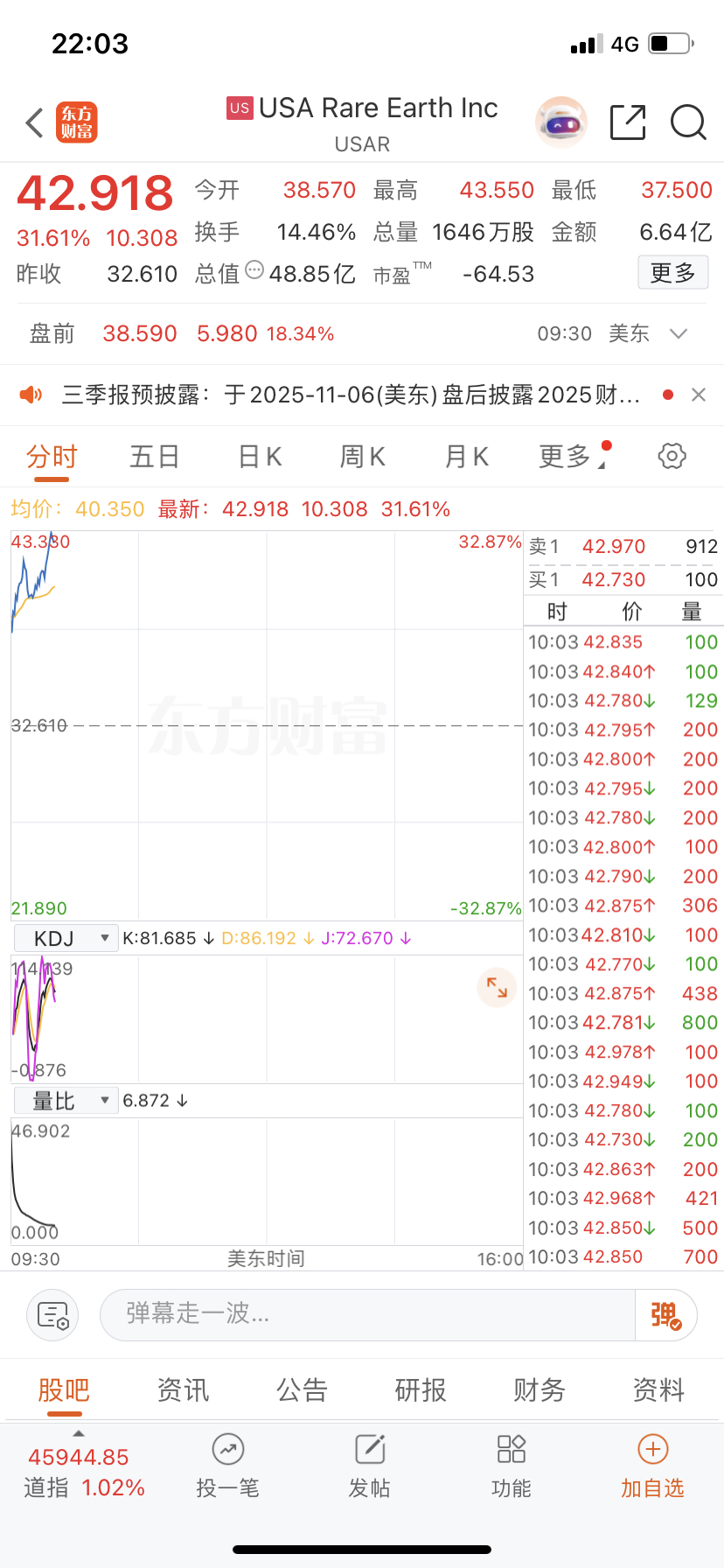Viewport: 724px width, 1568px height.
Task: Open the 公告 tab
Action: tap(302, 1389)
